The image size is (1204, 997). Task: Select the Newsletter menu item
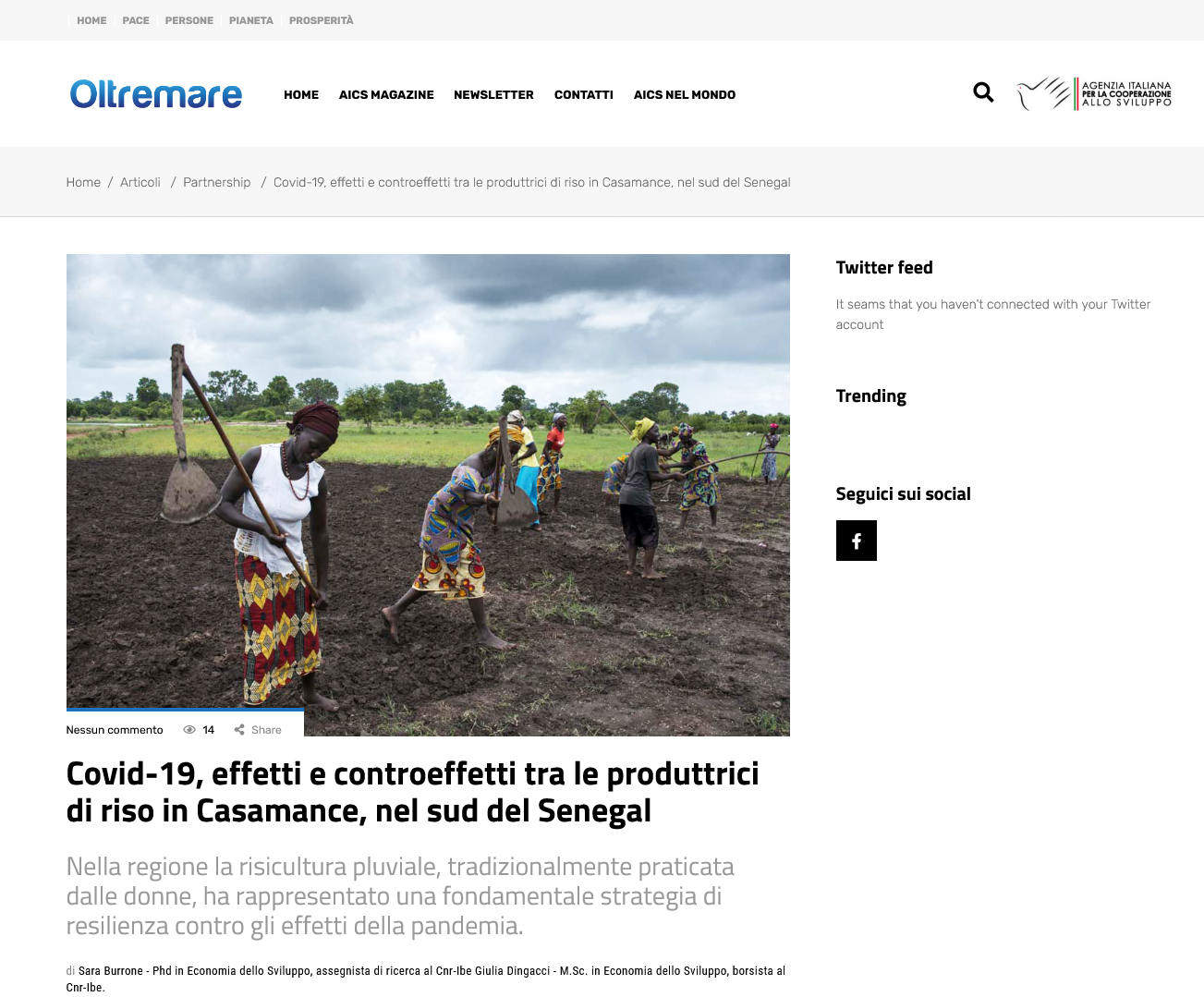click(493, 95)
